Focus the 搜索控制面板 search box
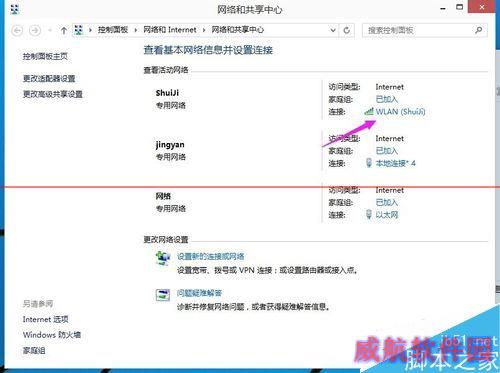This screenshot has height=373, width=500. pyautogui.click(x=424, y=30)
